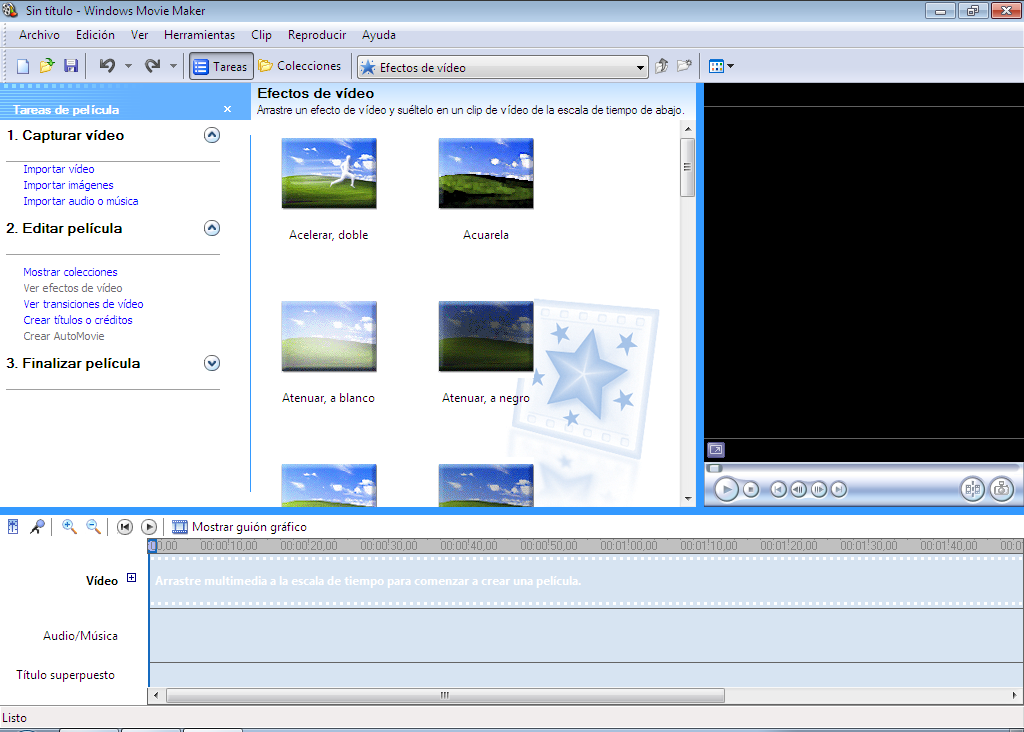Click the new collection folder icon
The width and height of the screenshot is (1024, 732).
684,66
